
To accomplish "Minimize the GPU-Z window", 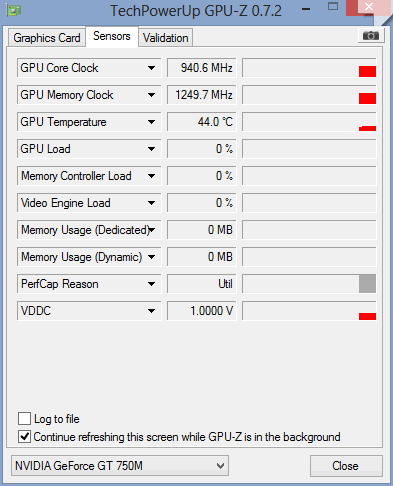I will (306, 9).
